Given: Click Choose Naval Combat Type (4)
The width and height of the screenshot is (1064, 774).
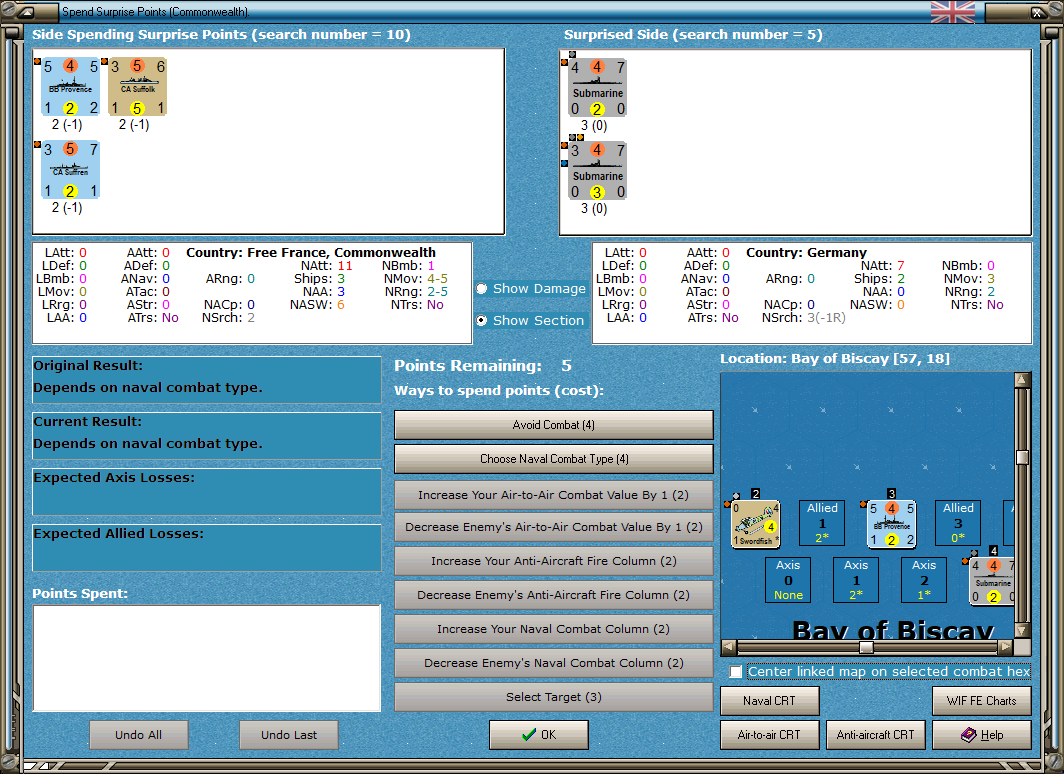Looking at the screenshot, I should click(554, 459).
